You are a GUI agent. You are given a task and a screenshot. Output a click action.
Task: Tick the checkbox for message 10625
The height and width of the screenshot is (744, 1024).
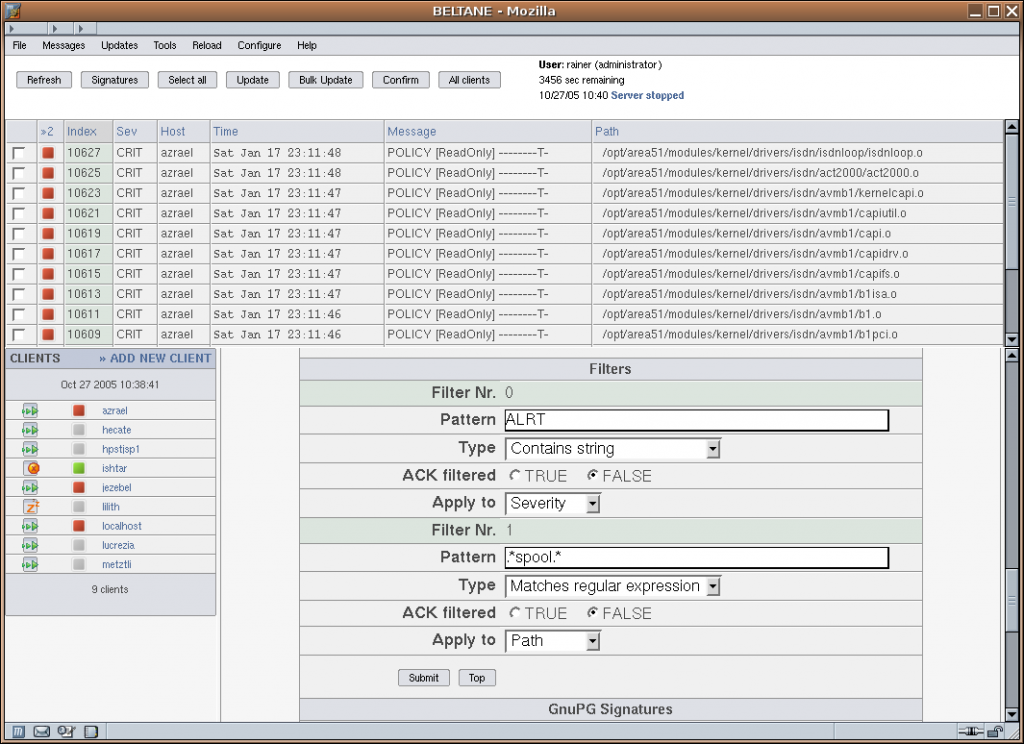18,173
